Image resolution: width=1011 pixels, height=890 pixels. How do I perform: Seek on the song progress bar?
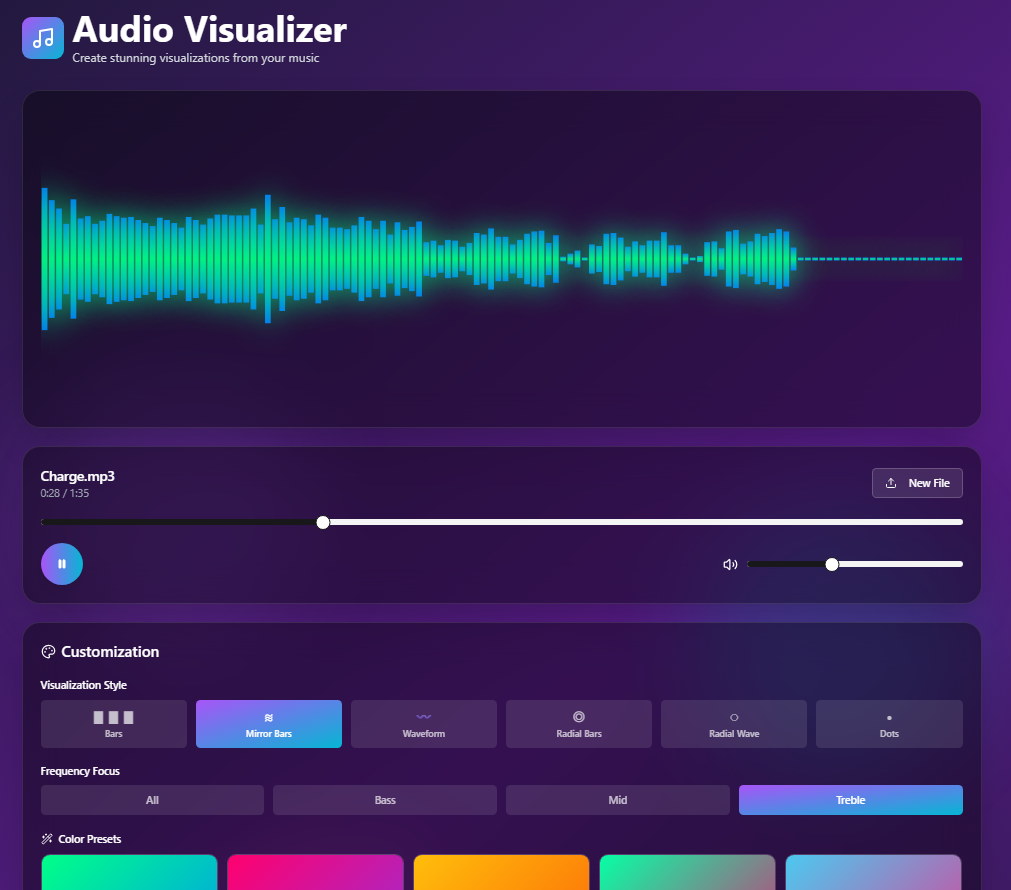click(x=502, y=522)
